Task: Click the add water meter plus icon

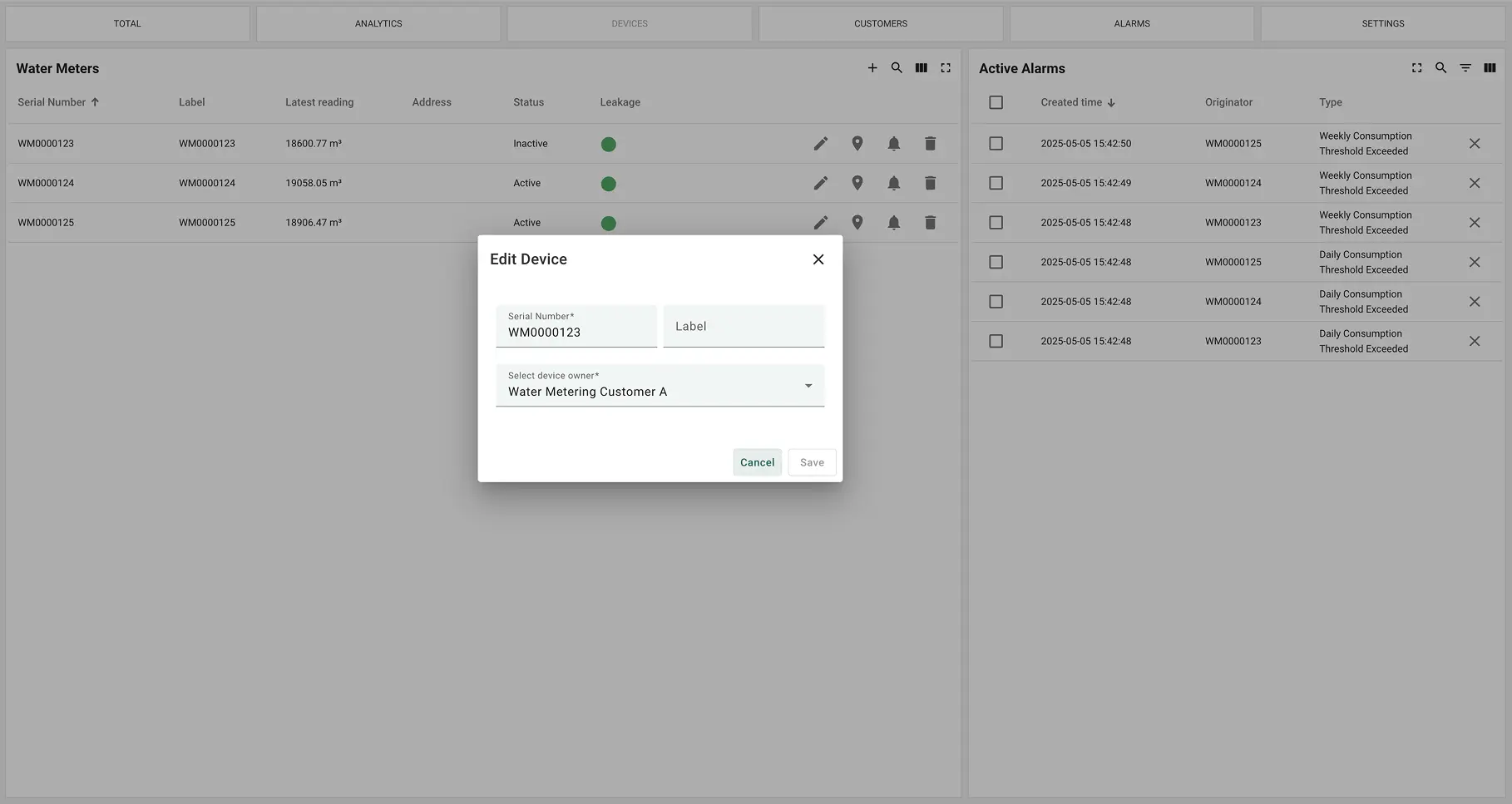Action: click(872, 68)
